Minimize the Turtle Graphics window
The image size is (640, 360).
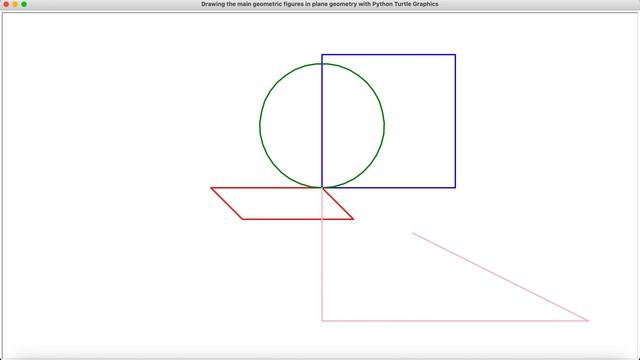point(15,4)
